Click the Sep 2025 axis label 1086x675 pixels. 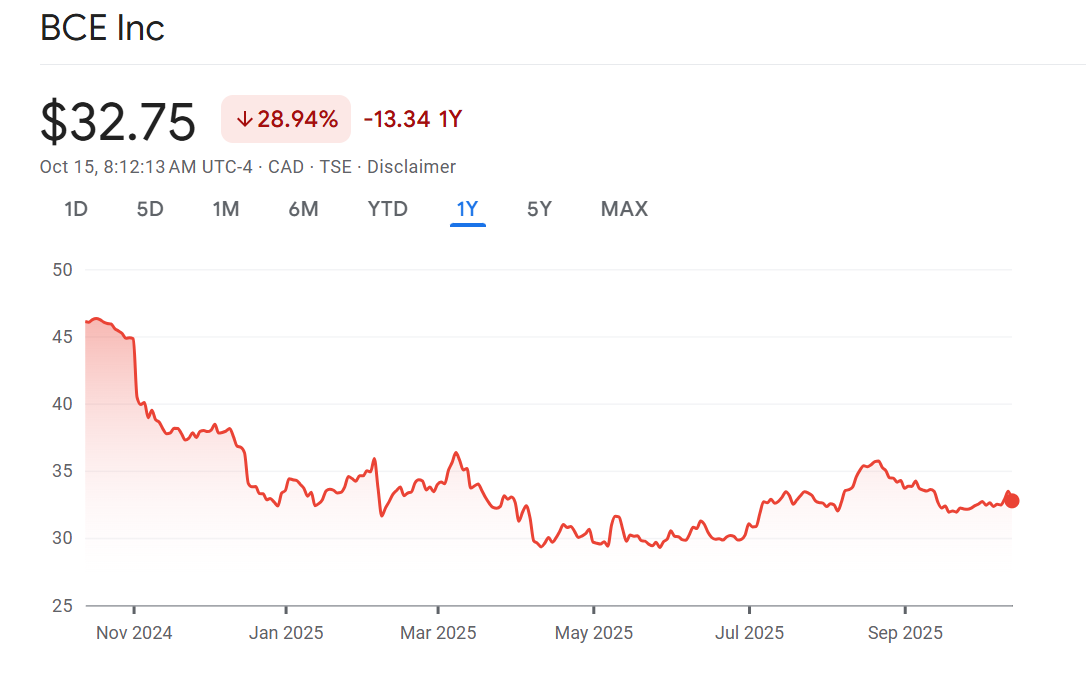pyautogui.click(x=905, y=633)
